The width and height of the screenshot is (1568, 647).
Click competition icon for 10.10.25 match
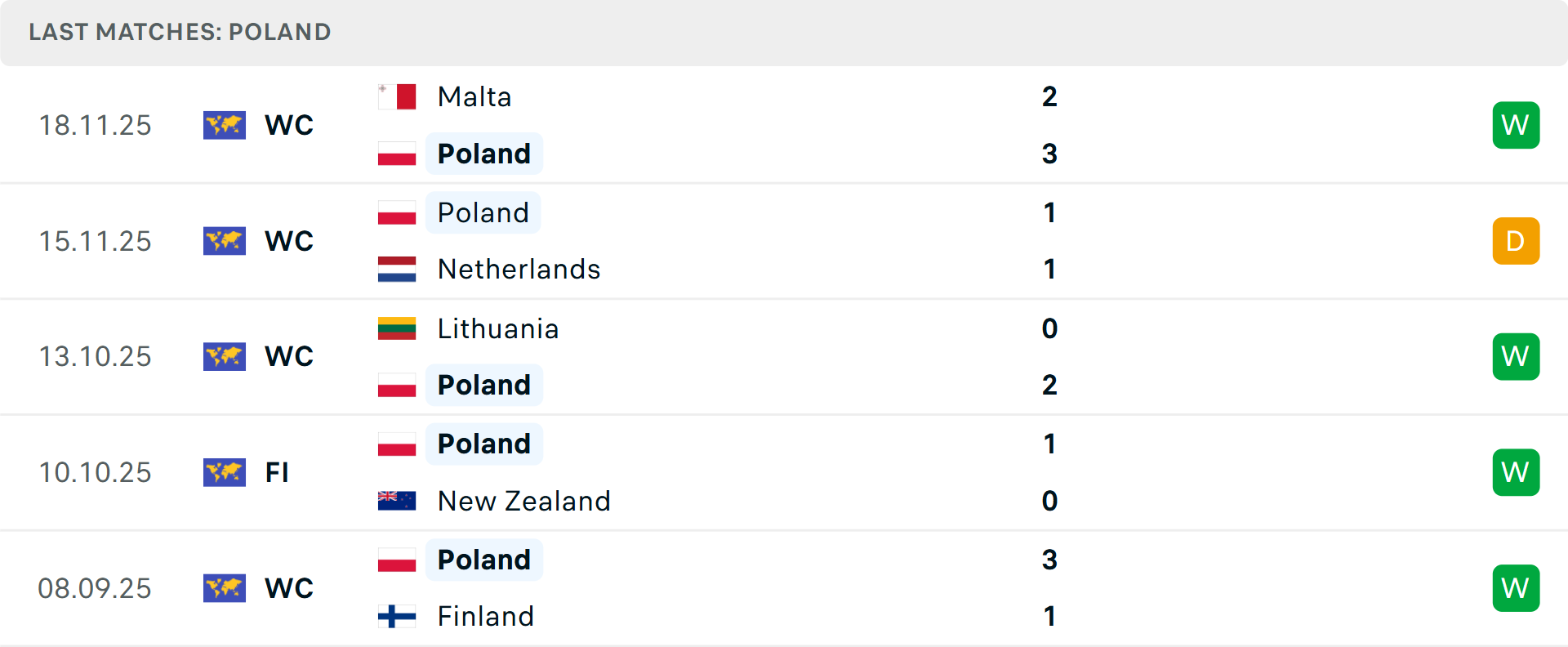(225, 472)
